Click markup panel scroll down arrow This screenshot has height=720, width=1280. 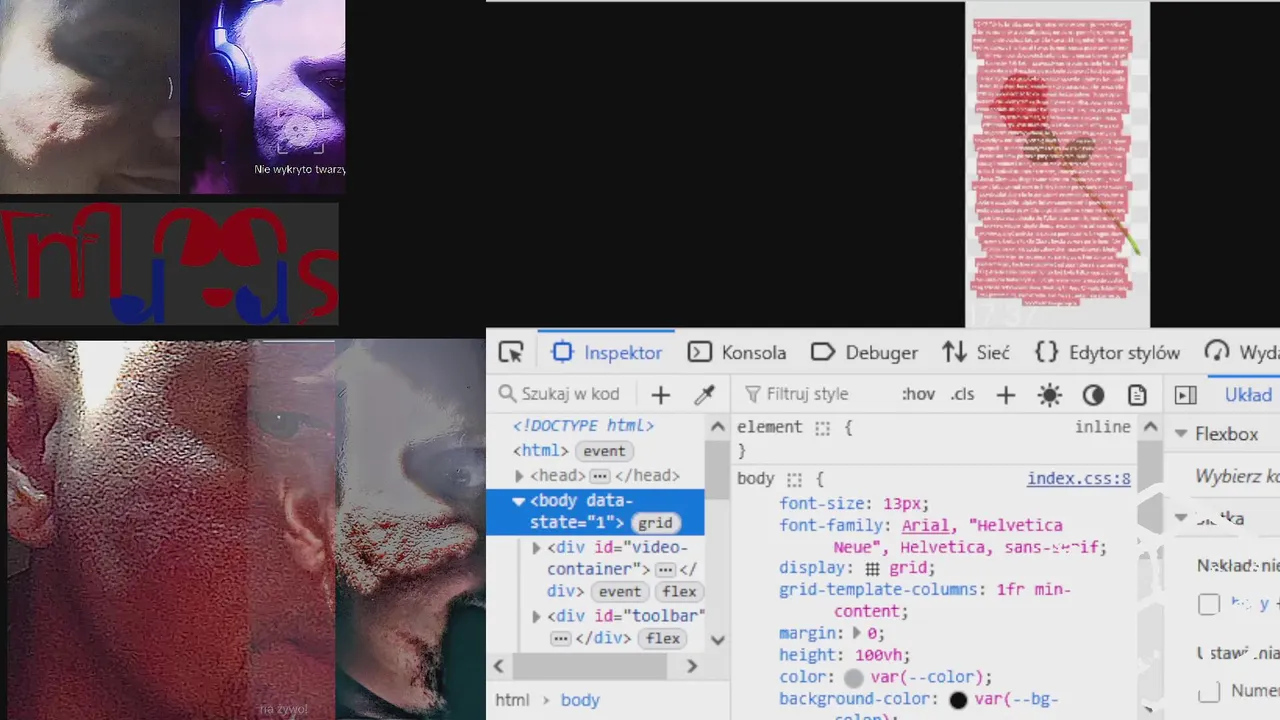(x=717, y=640)
